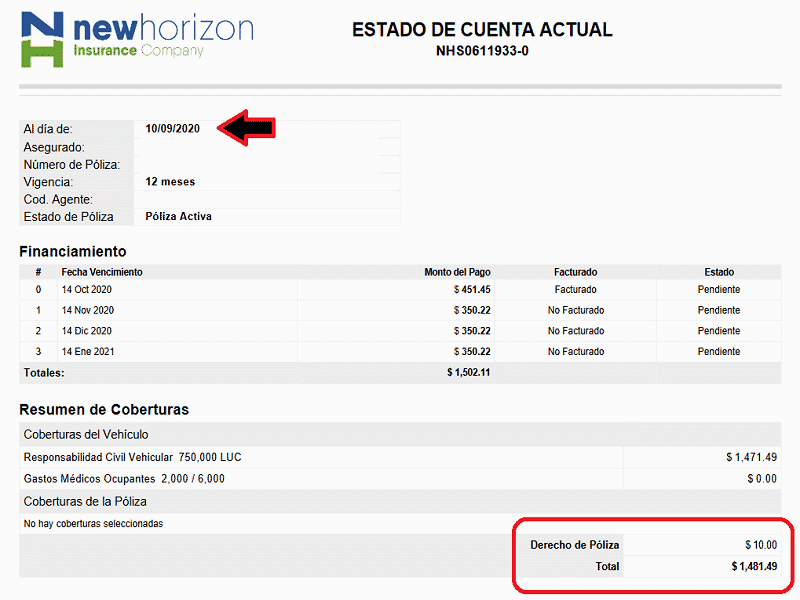800x600 pixels.
Task: Click the black arrow pointing at the date
Action: [246, 127]
